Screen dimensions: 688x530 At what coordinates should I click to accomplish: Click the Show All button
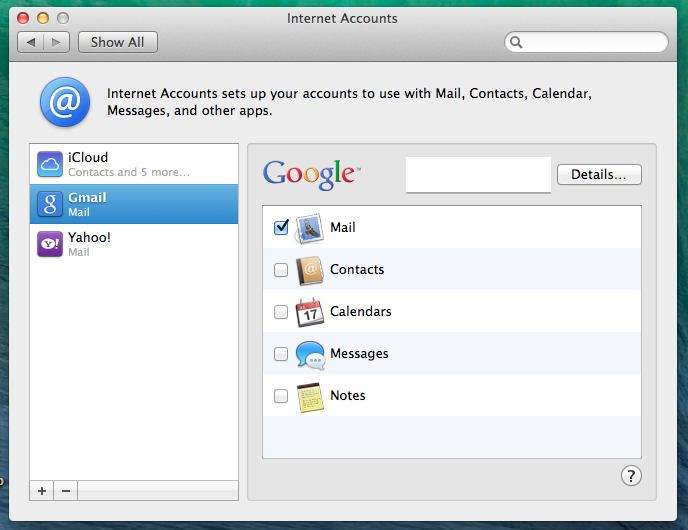click(118, 42)
